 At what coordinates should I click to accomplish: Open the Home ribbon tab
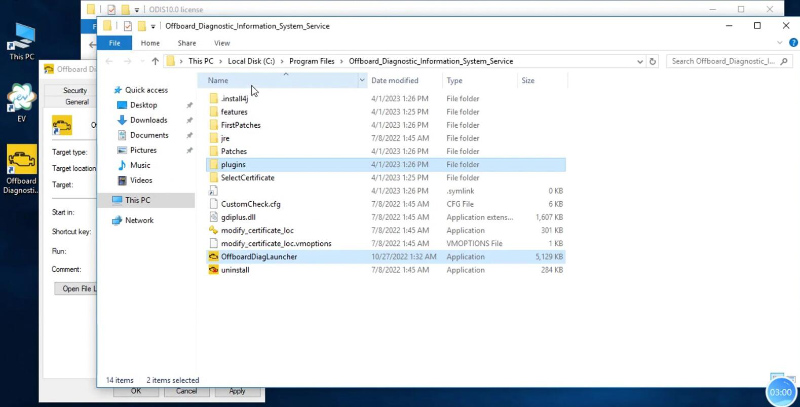[x=150, y=43]
